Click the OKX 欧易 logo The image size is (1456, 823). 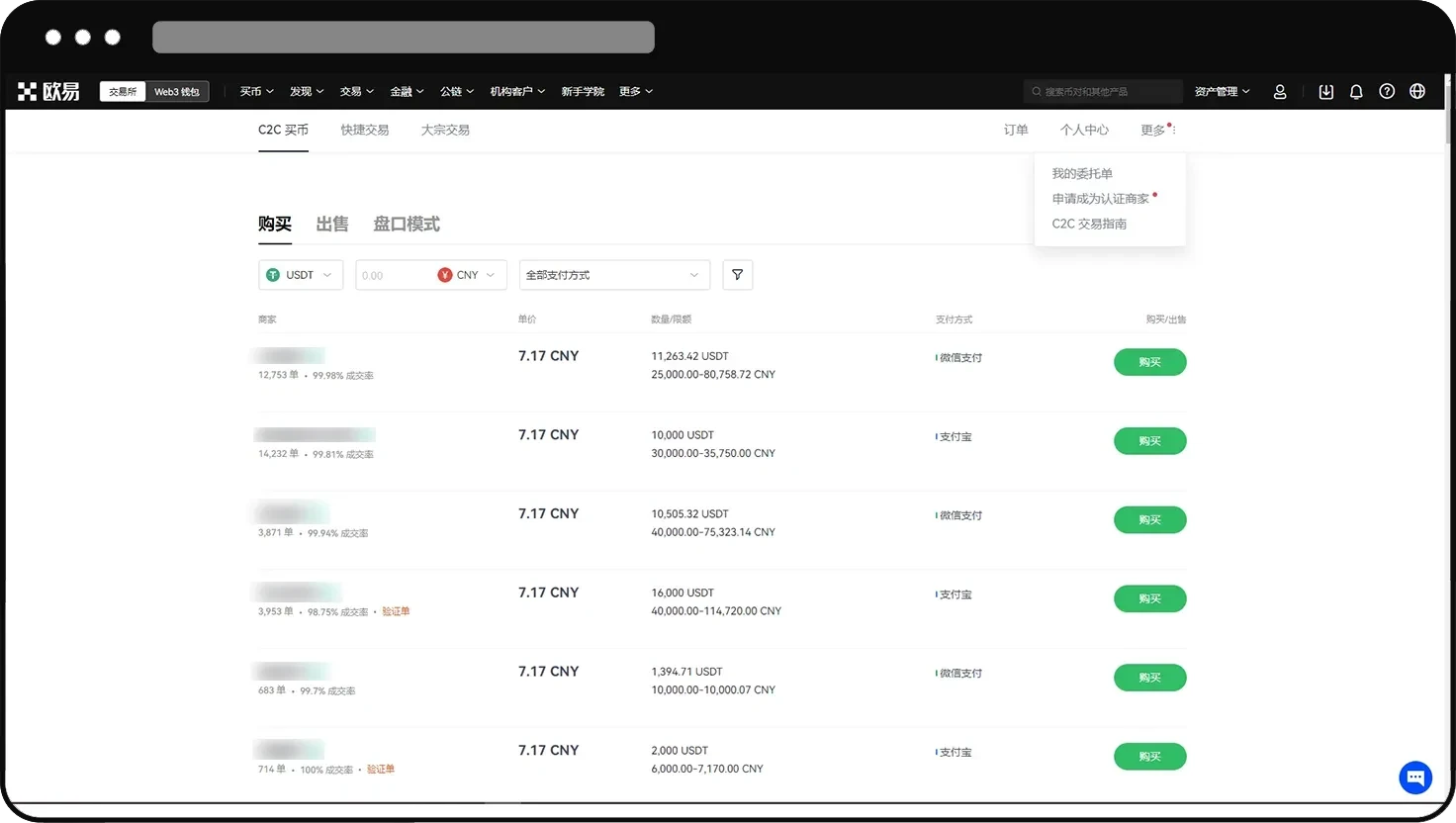click(48, 91)
